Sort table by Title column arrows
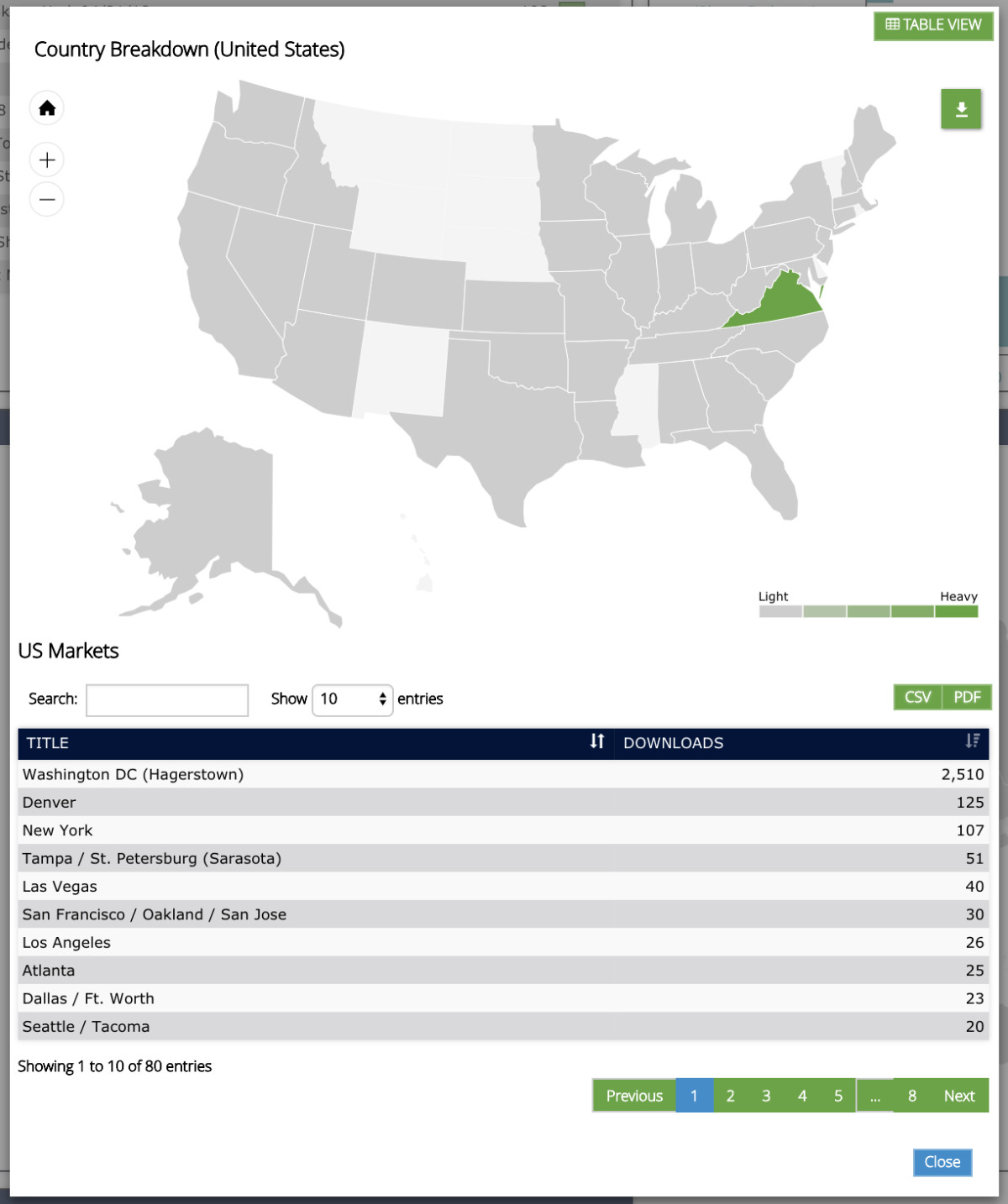1008x1204 pixels. tap(596, 741)
